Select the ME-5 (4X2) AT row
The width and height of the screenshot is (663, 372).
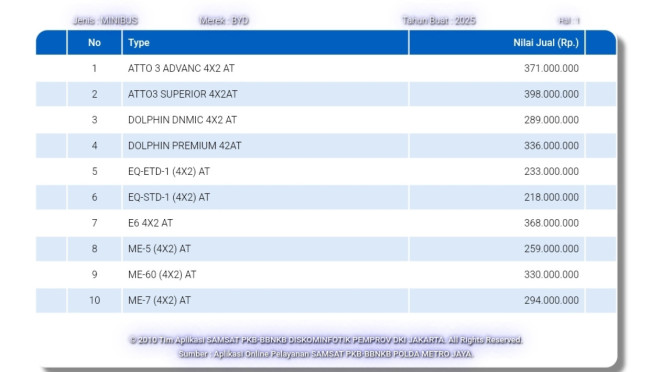326,249
